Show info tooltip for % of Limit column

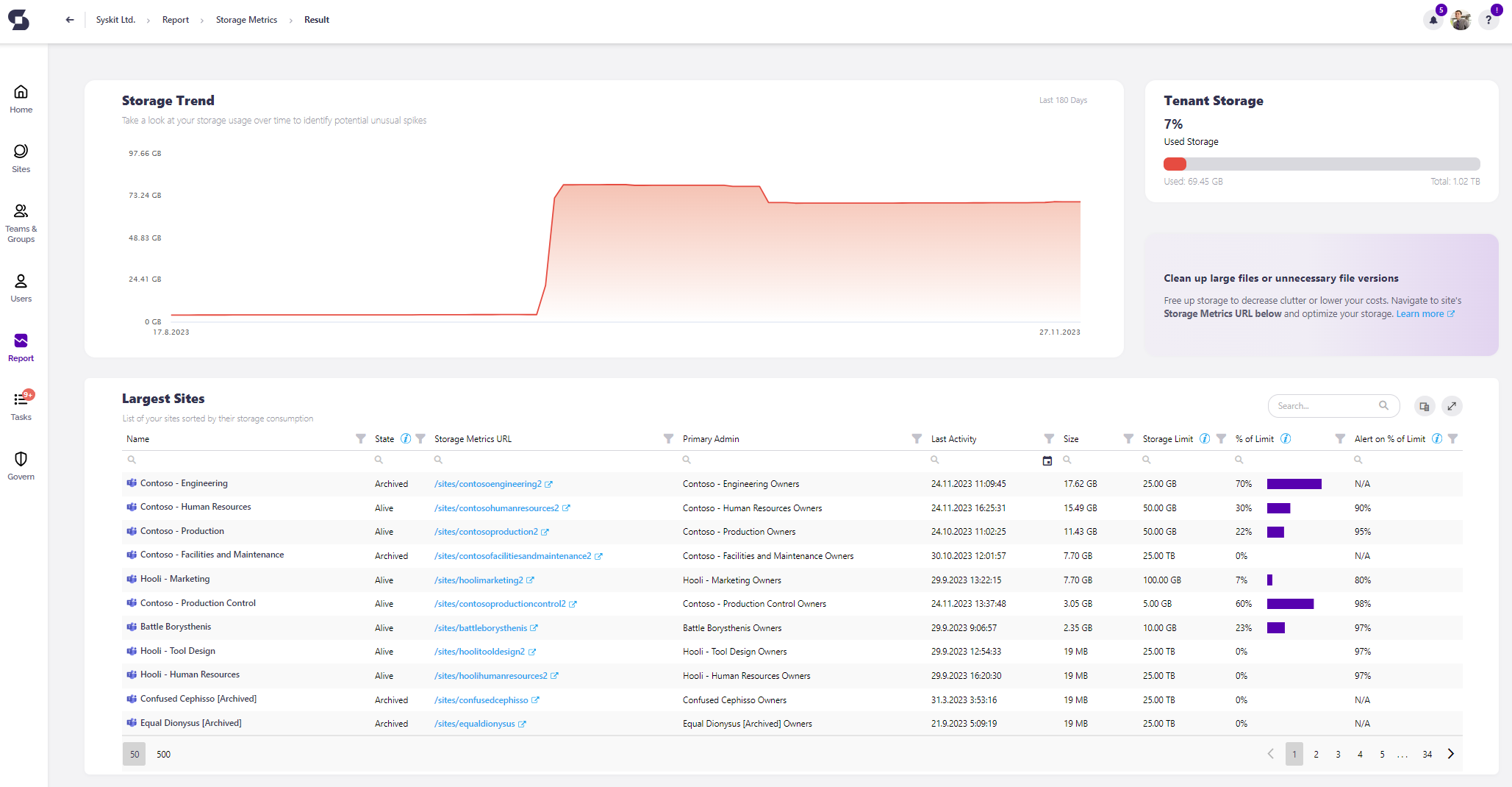pos(1286,439)
